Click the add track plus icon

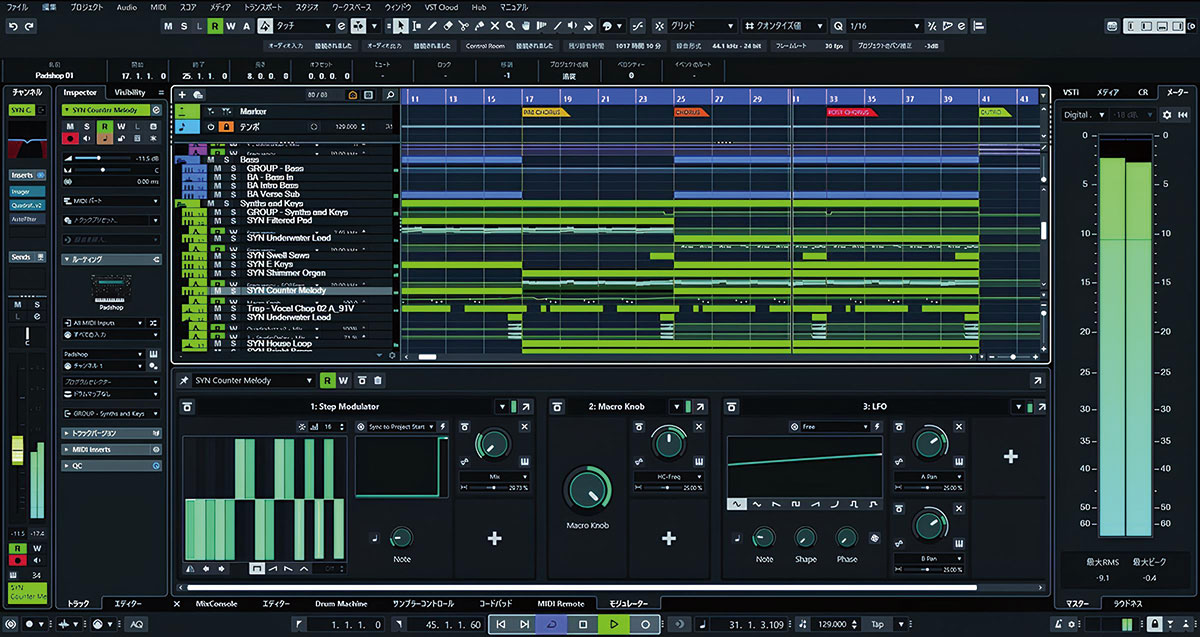click(x=182, y=95)
